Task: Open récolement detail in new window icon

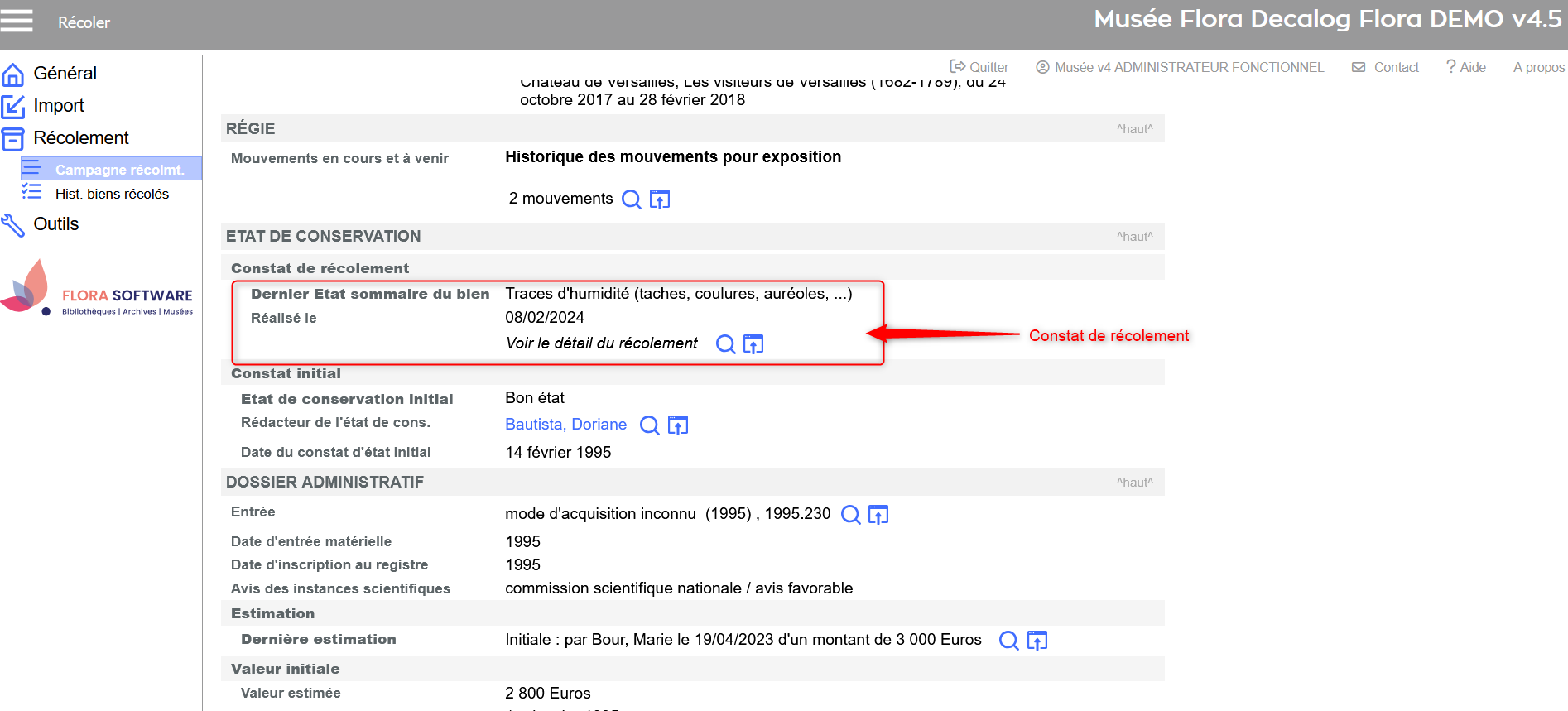Action: click(753, 344)
